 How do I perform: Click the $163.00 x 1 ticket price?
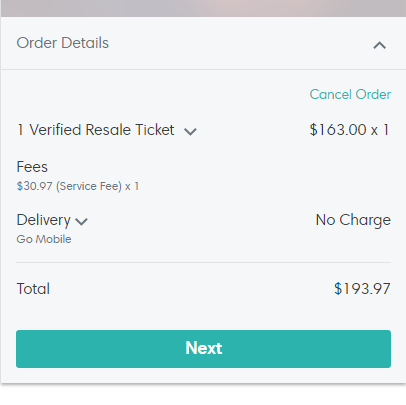click(x=349, y=130)
